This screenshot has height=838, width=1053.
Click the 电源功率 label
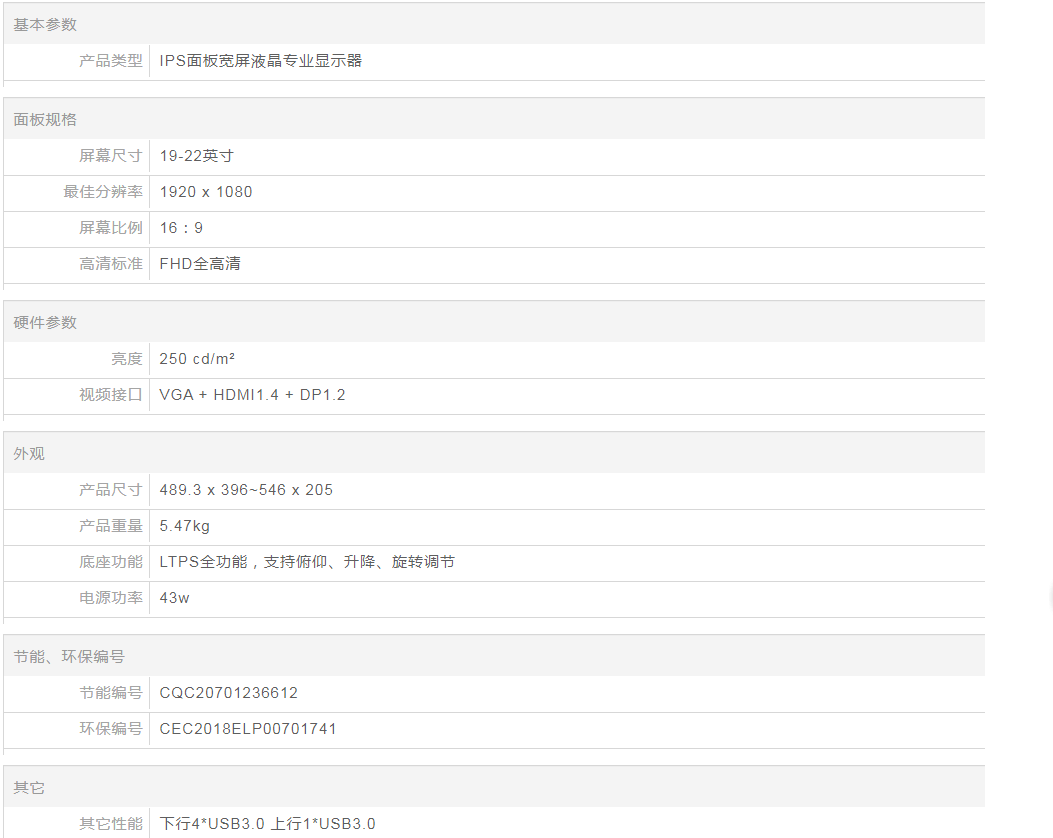pos(111,598)
